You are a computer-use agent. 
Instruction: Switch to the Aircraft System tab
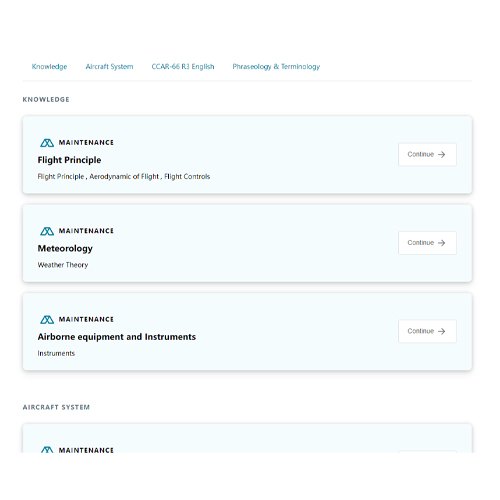point(109,67)
